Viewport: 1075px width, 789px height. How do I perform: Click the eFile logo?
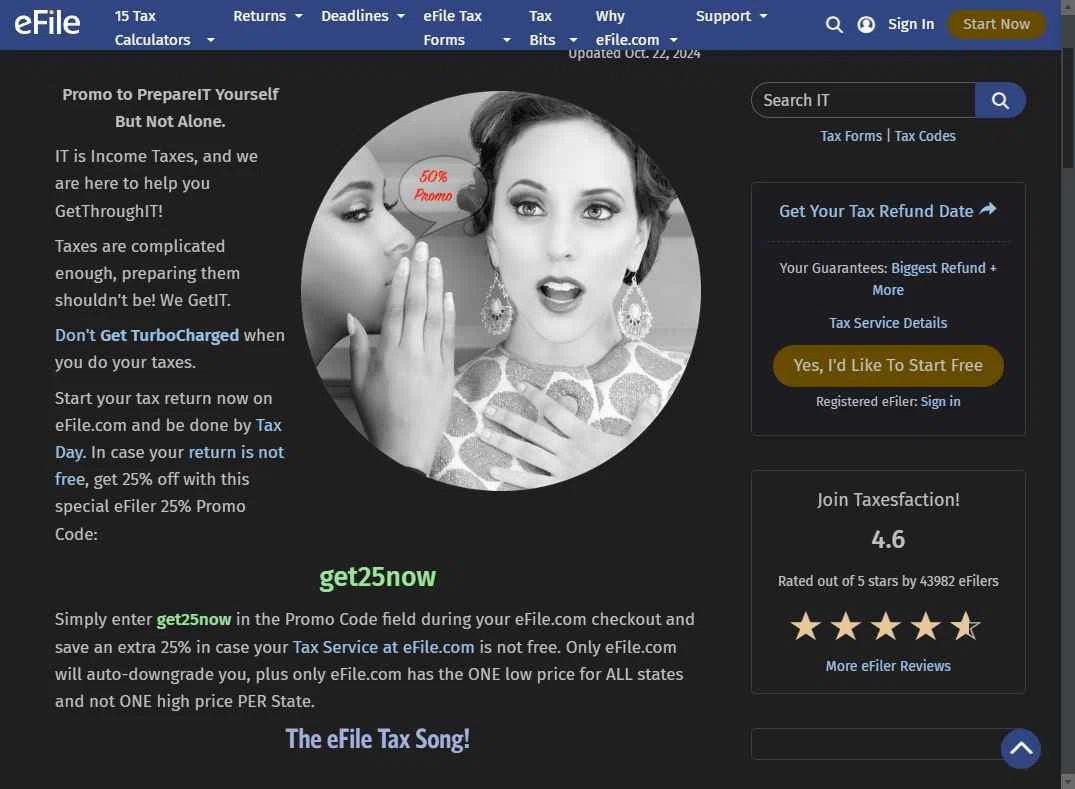pos(47,23)
